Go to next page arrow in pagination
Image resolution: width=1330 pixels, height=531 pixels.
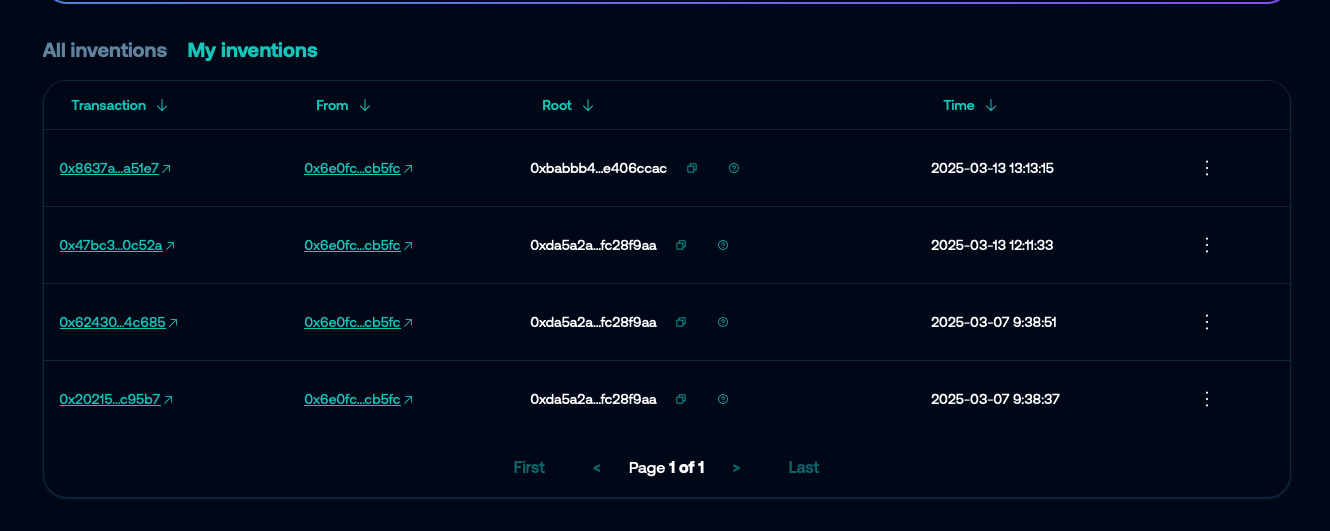click(736, 468)
